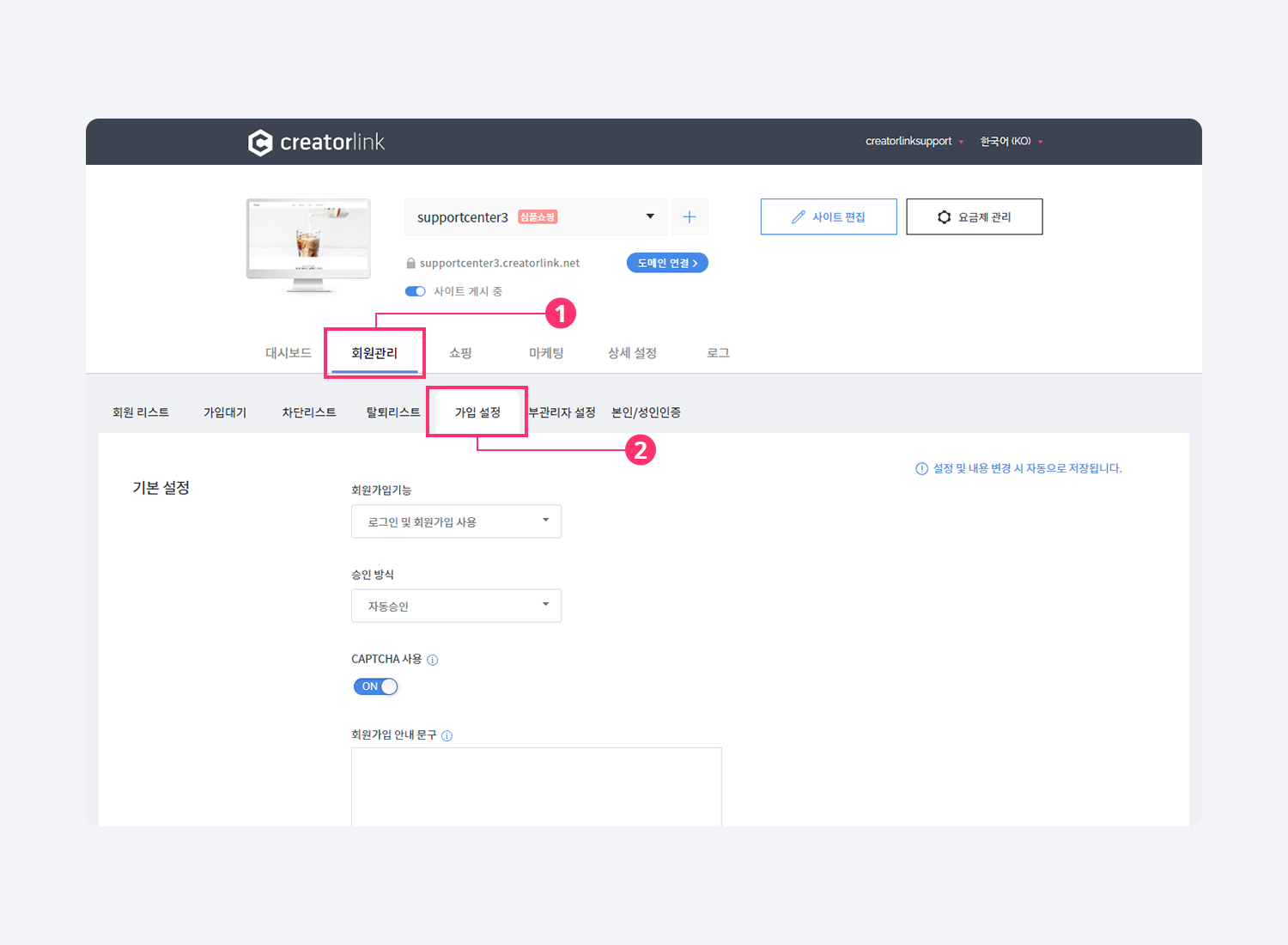Switch to the 쇼핑 tab
1288x945 pixels.
(x=460, y=353)
